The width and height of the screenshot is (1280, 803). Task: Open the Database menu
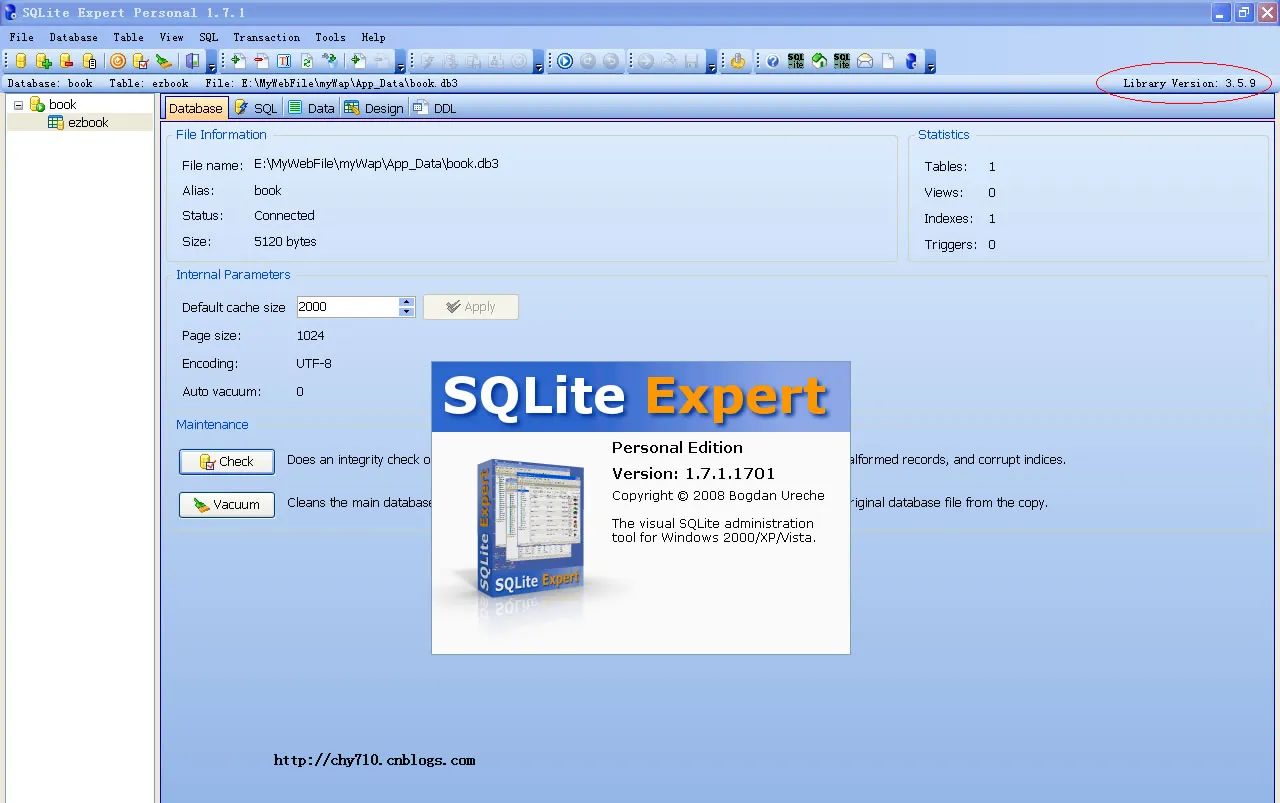pos(73,37)
